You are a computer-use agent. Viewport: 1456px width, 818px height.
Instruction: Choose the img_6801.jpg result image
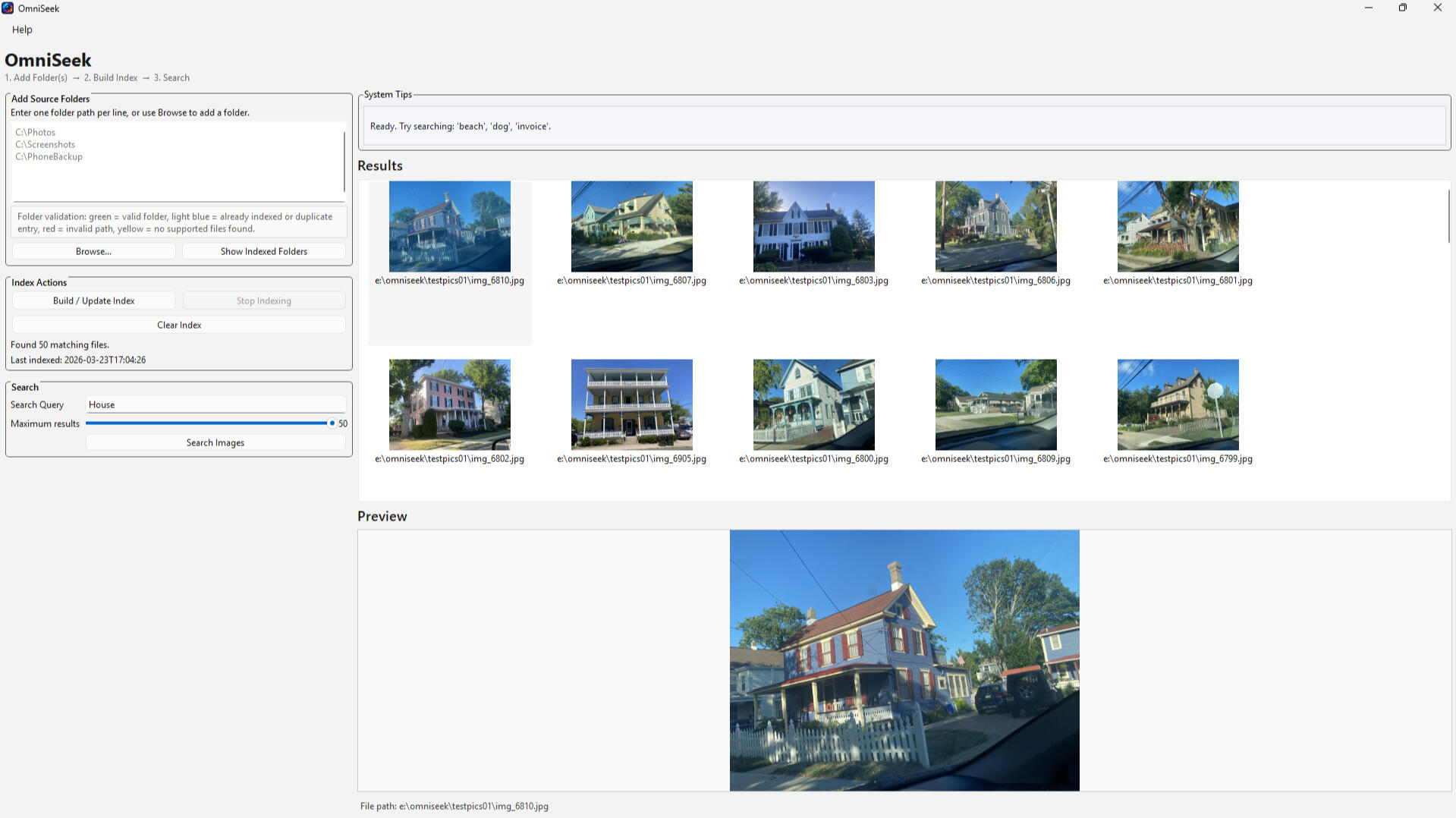1178,226
